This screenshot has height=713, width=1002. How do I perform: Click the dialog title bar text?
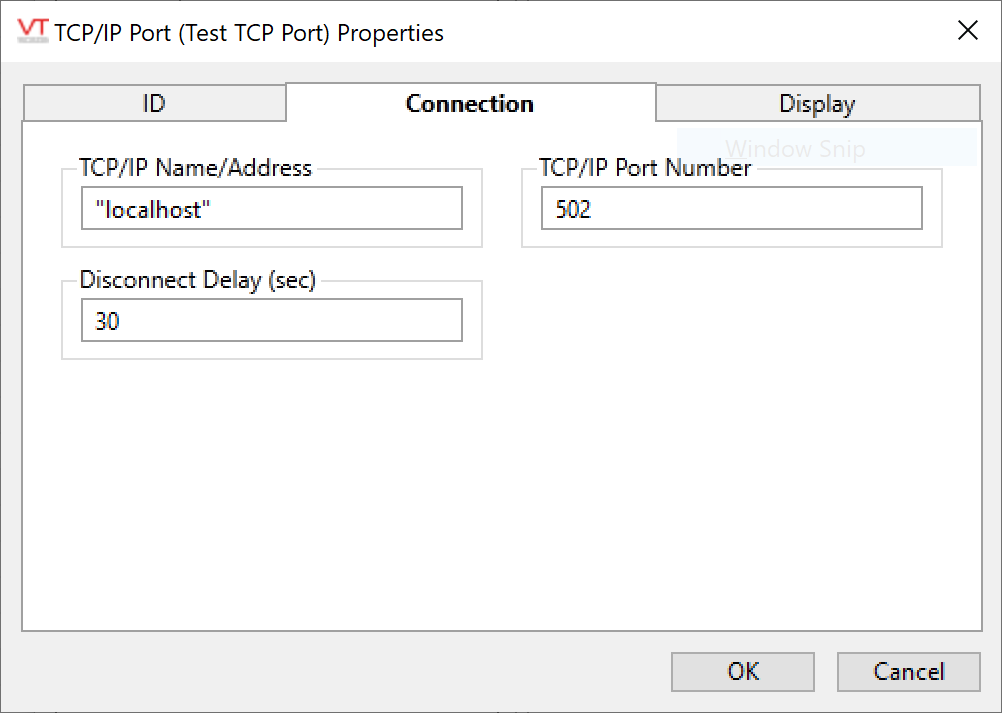point(250,33)
